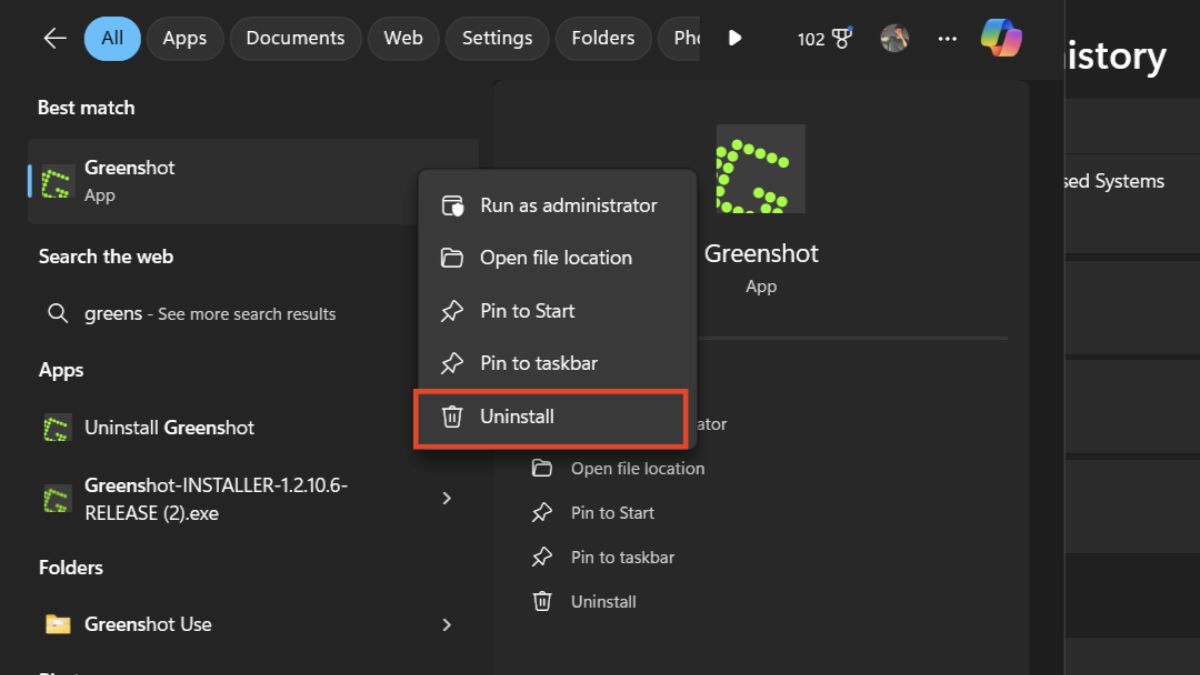The image size is (1200, 675).
Task: Choose Open file location in context menu
Action: (x=557, y=258)
